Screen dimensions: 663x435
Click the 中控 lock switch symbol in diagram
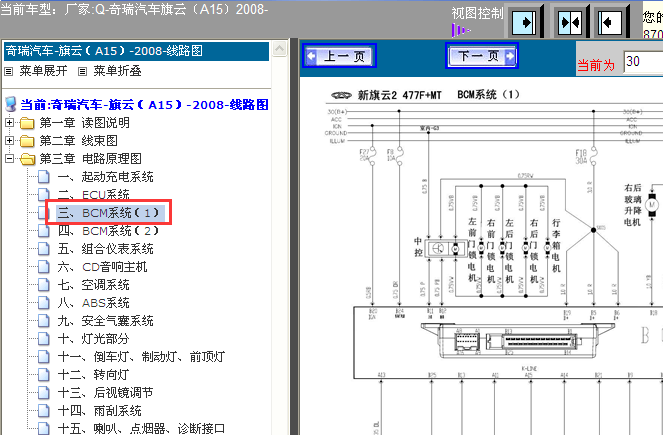coord(445,249)
